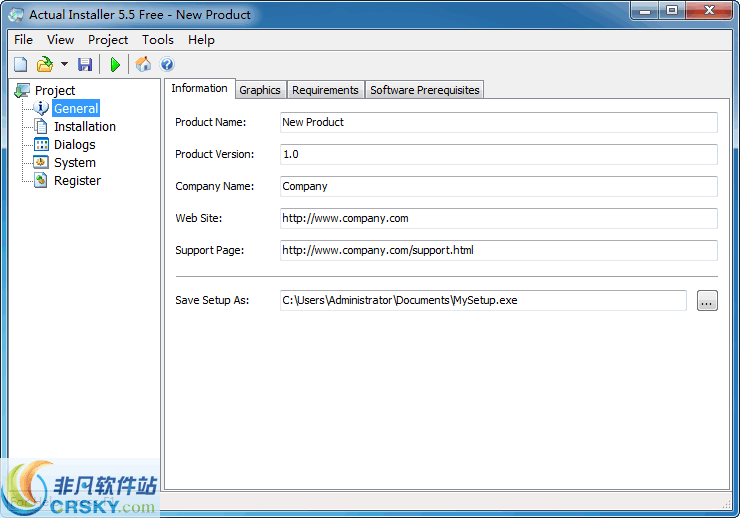Maximize the Actual Installer window
This screenshot has height=518, width=740.
(672, 10)
